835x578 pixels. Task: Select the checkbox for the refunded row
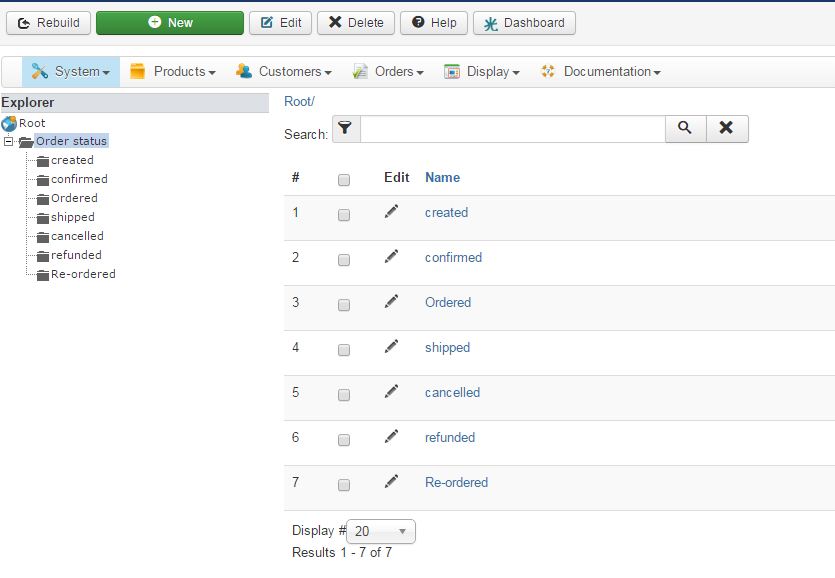[344, 440]
